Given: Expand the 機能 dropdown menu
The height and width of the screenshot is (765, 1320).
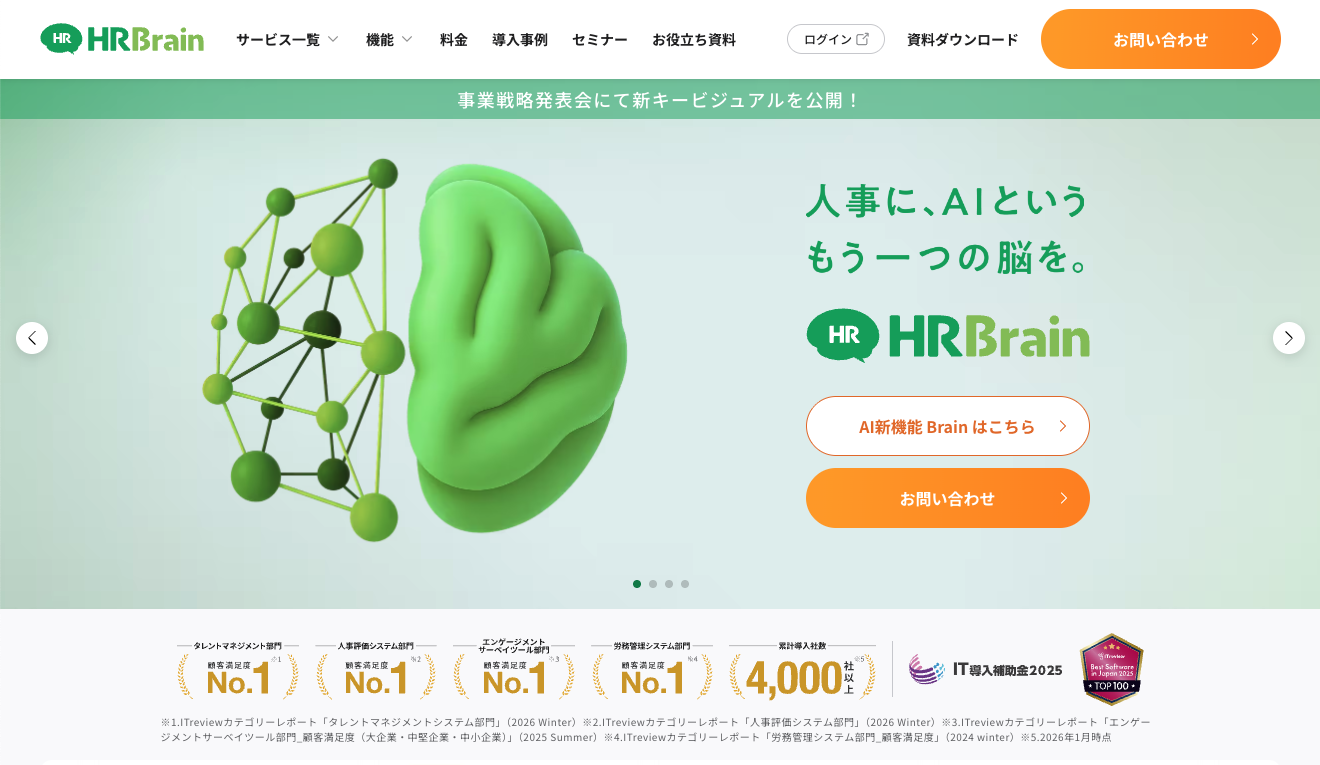Looking at the screenshot, I should [x=389, y=39].
